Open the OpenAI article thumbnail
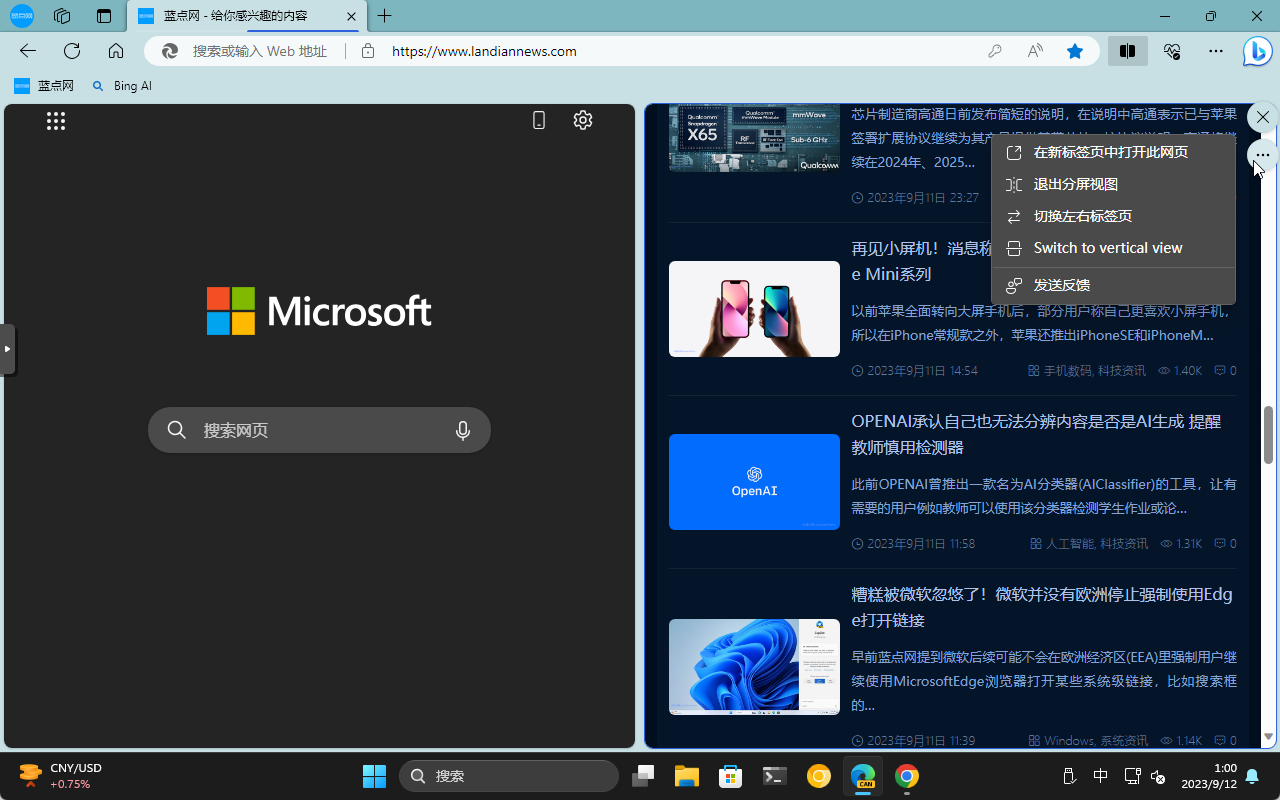The height and width of the screenshot is (800, 1280). 754,482
